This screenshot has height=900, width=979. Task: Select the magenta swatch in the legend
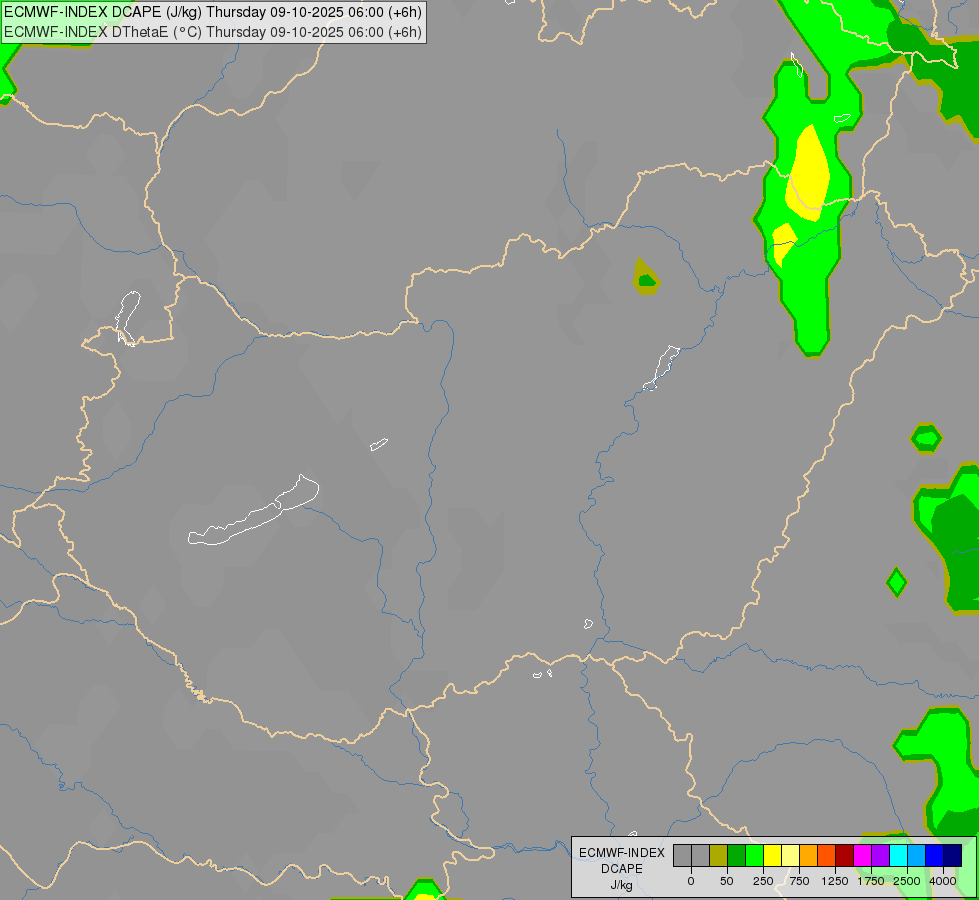863,856
